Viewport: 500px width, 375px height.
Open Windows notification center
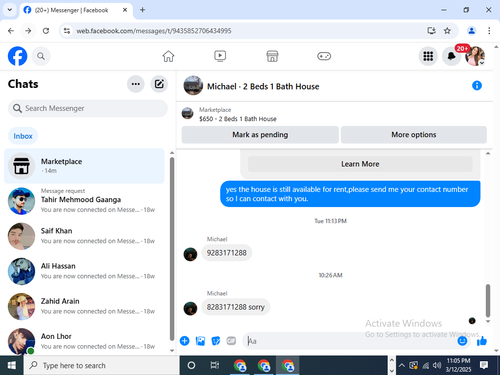click(x=484, y=365)
